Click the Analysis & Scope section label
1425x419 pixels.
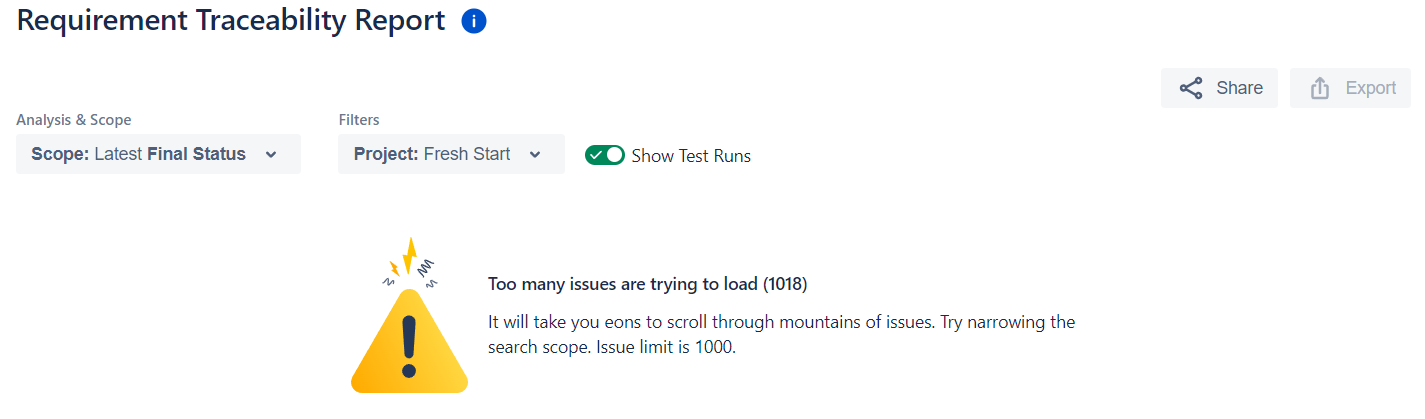74,120
